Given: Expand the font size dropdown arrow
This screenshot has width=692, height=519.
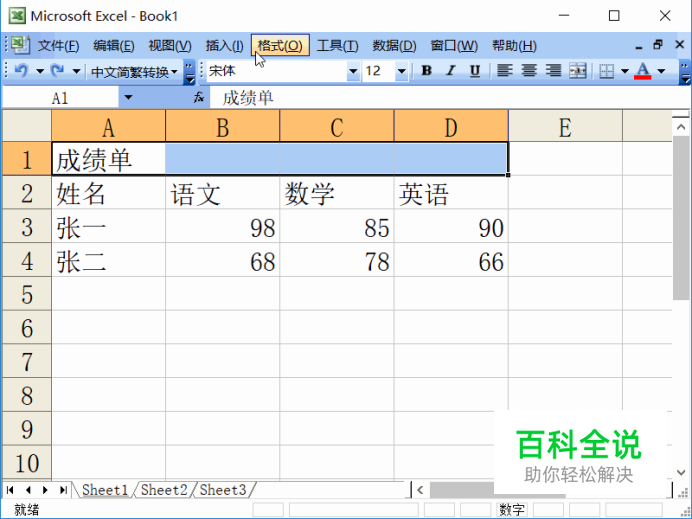Looking at the screenshot, I should pos(401,71).
